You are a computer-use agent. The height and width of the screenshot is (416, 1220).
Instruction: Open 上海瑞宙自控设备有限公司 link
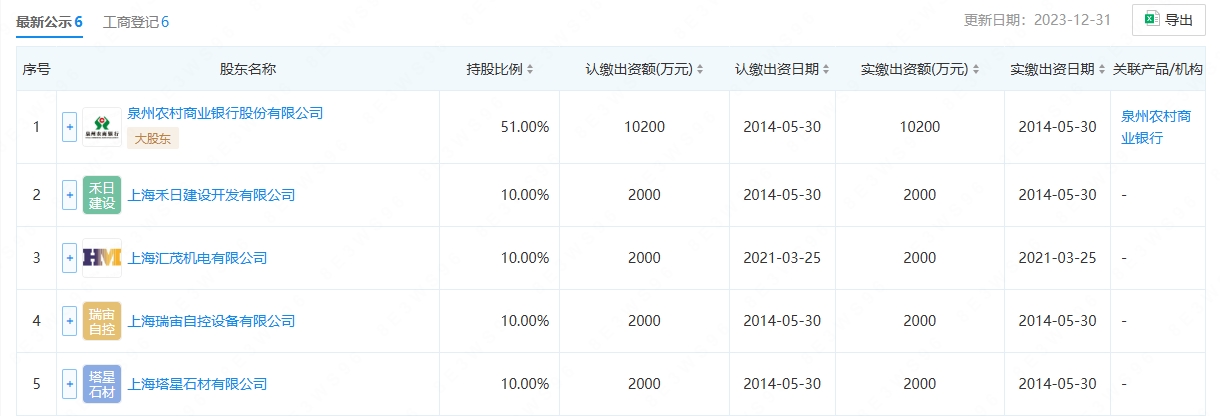[x=211, y=321]
